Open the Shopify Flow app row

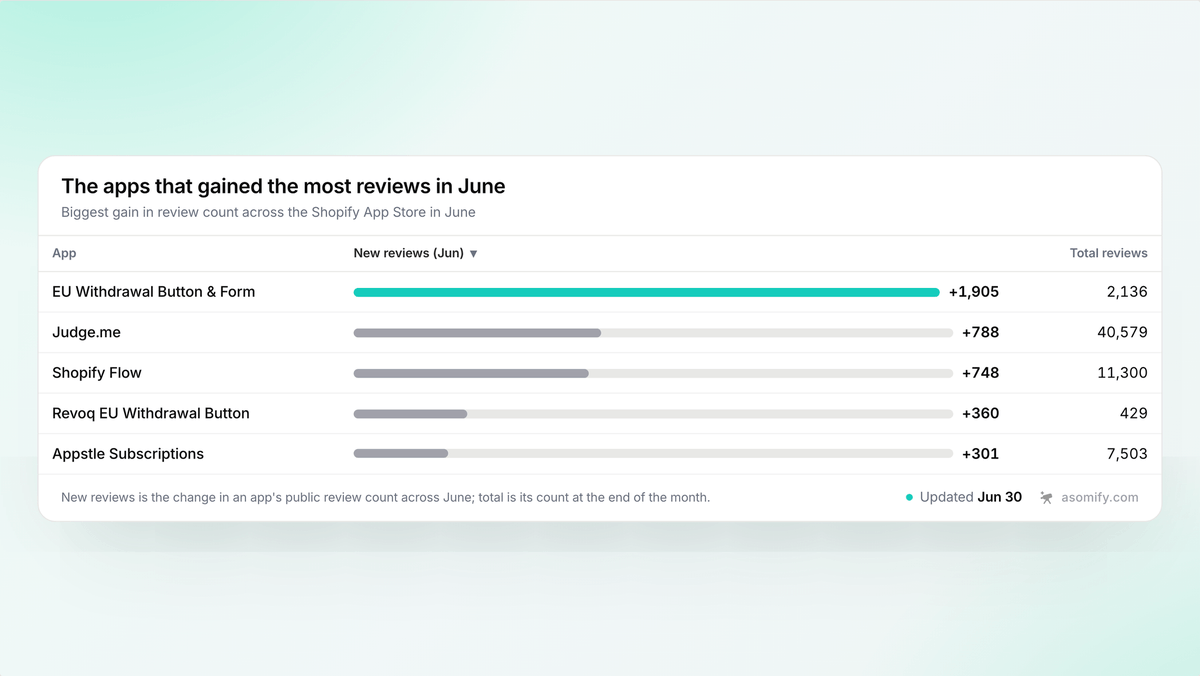pos(600,373)
